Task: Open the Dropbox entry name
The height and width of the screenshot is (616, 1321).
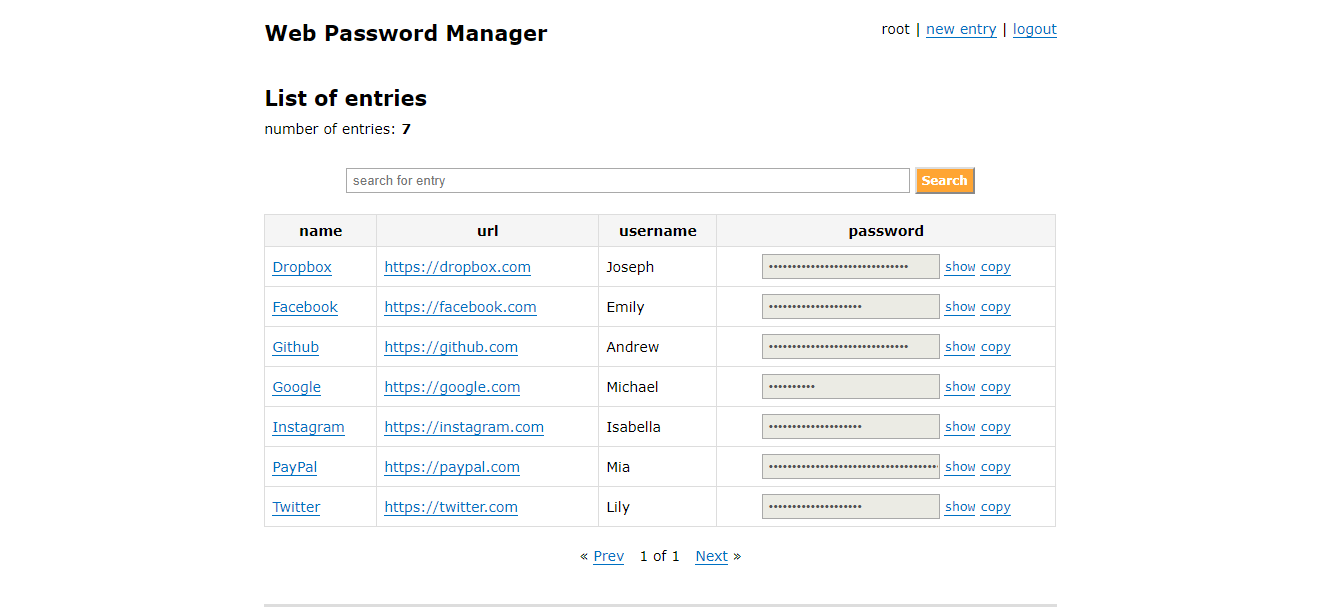Action: pyautogui.click(x=302, y=267)
